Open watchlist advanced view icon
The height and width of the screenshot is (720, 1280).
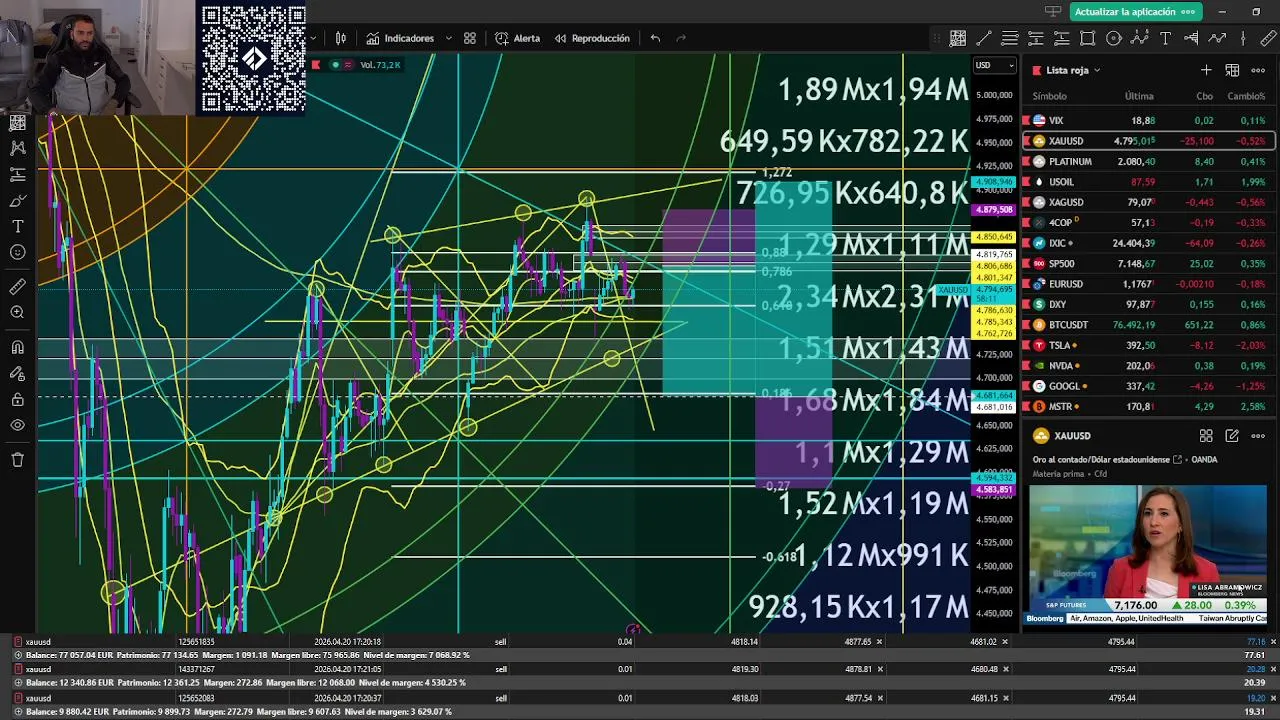(x=1232, y=70)
